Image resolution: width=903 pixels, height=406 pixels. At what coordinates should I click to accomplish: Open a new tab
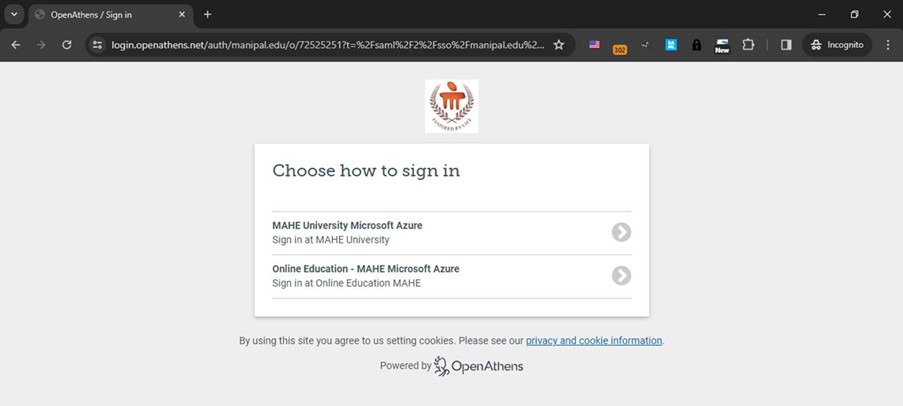207,15
